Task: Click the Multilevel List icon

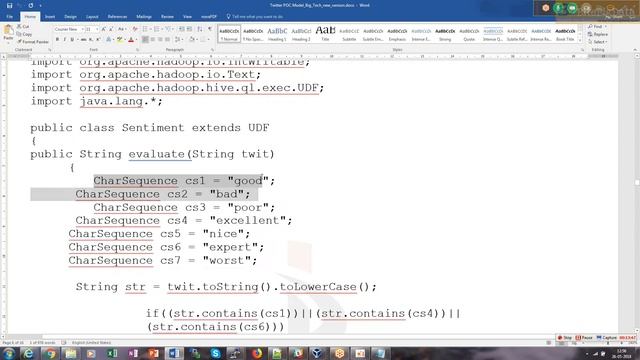Action: point(168,29)
